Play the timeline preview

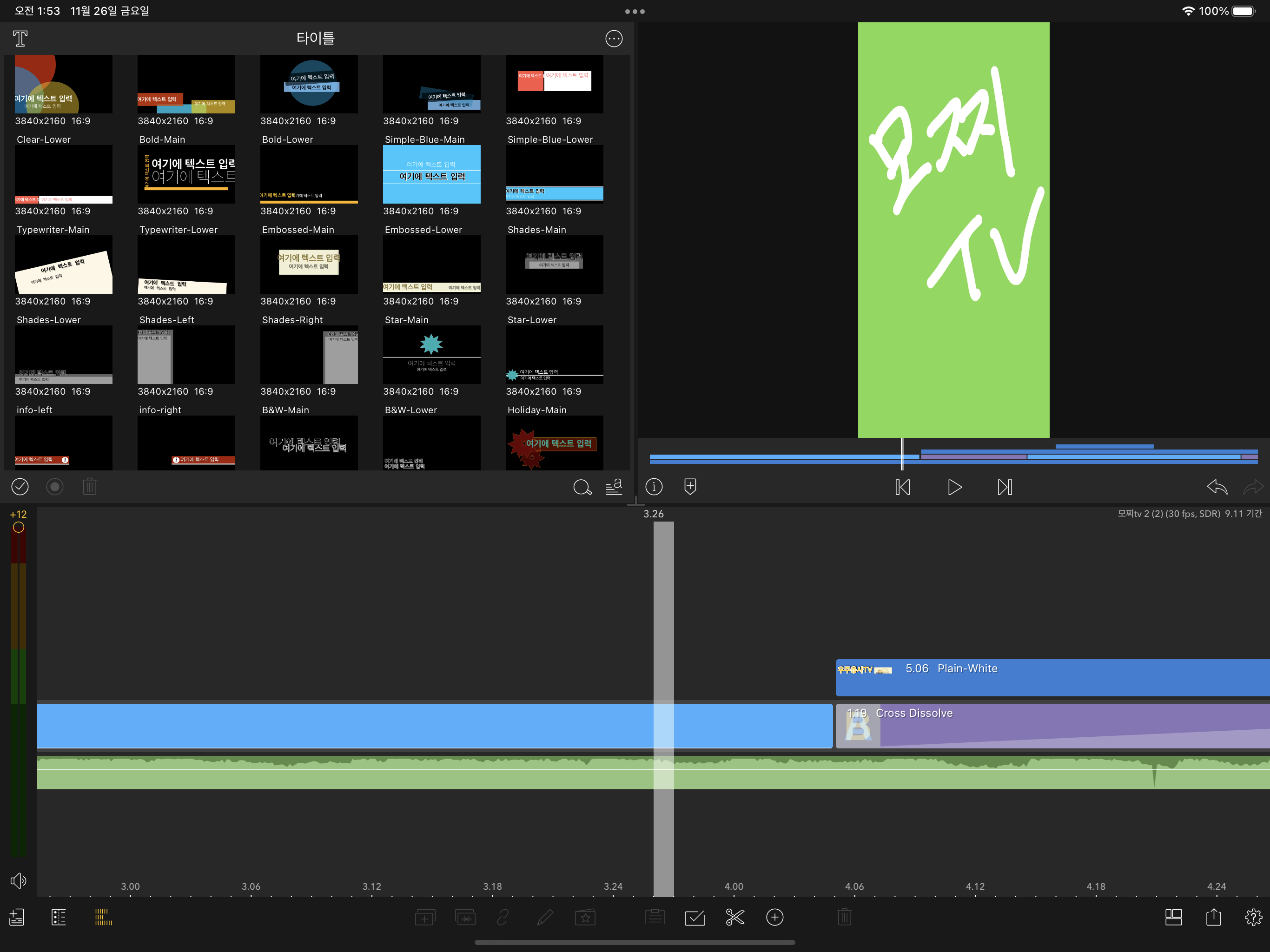(x=954, y=488)
